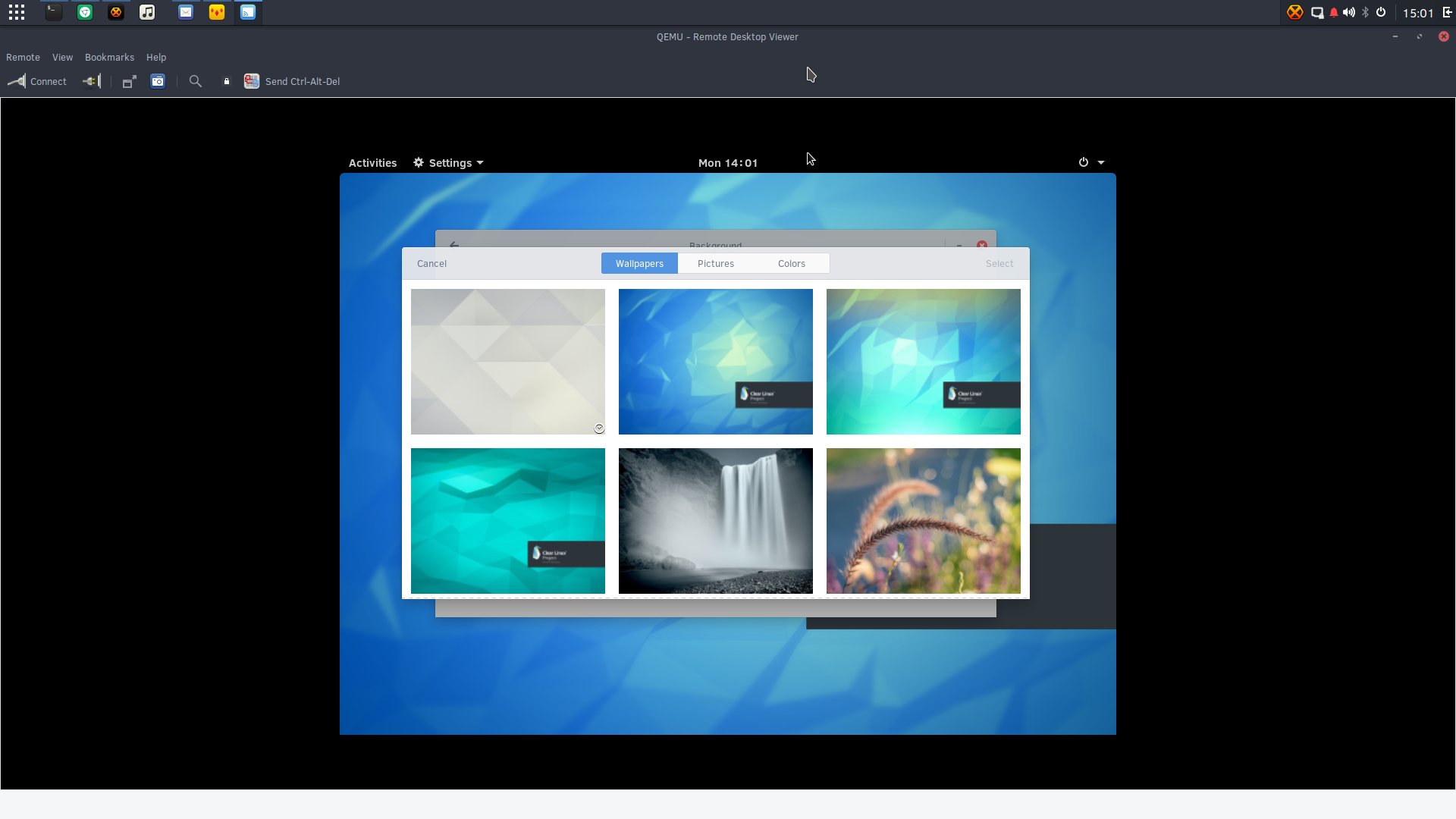Screen dimensions: 1456x819
Task: Launch the terminal from the top panel
Action: click(x=53, y=12)
